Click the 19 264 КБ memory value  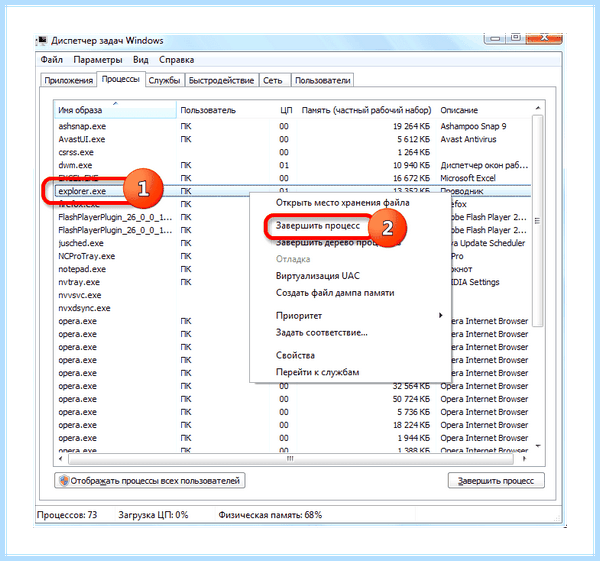click(x=411, y=126)
